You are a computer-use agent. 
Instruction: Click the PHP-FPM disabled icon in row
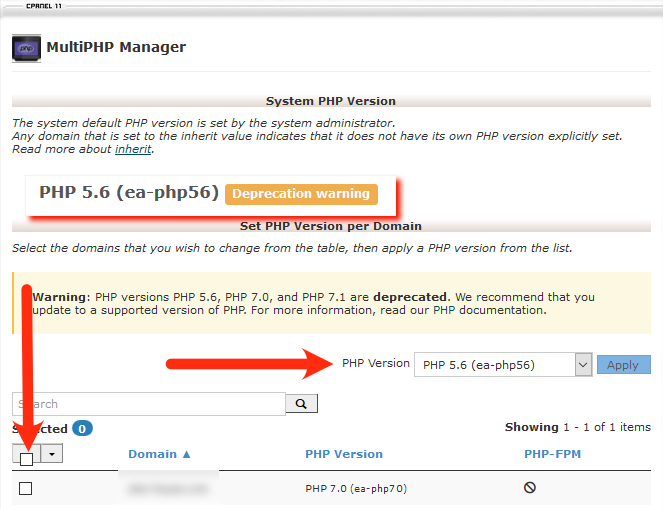coord(530,488)
